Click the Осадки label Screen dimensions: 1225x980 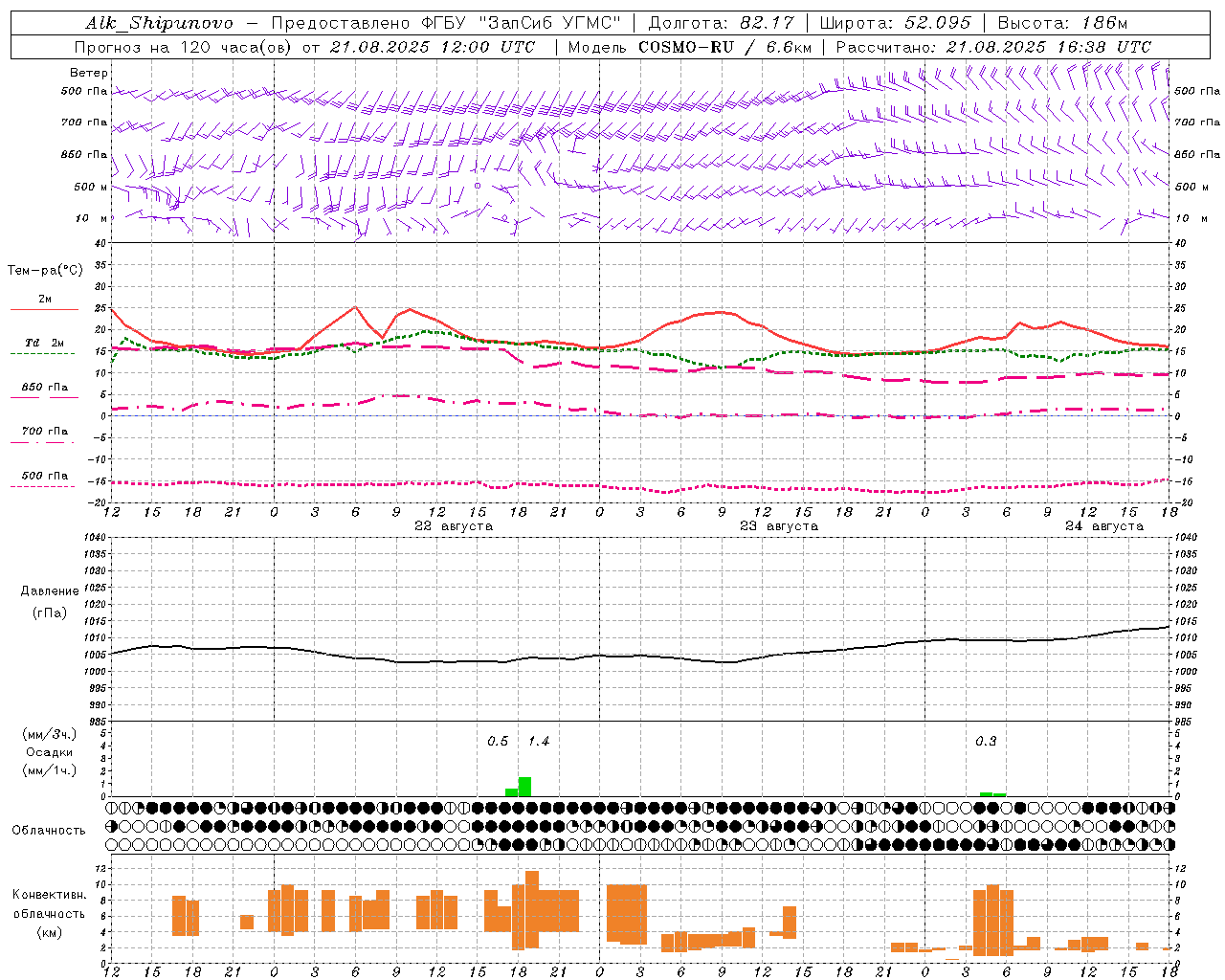point(50,752)
